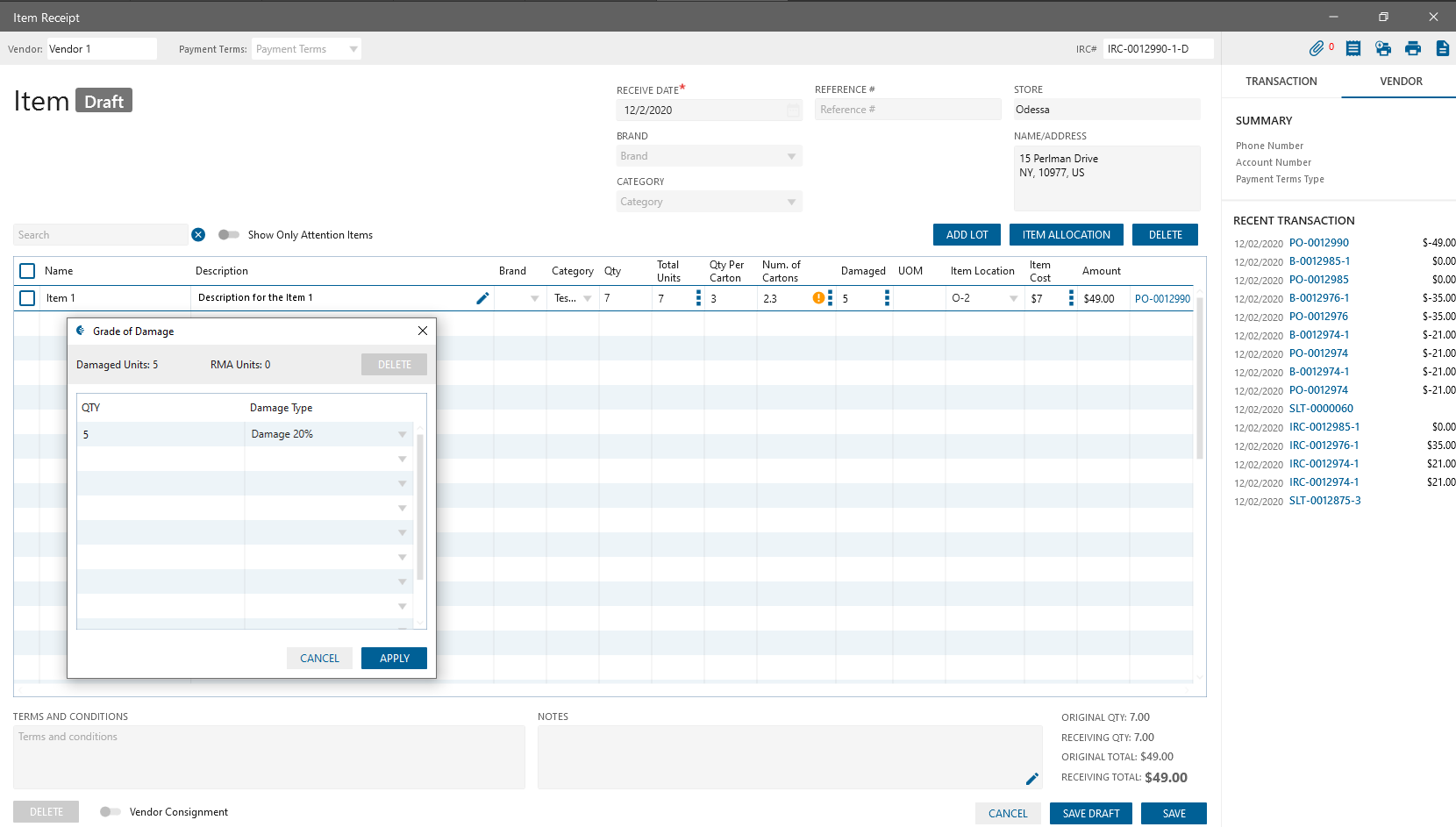Click CANCEL in the Grade of Damage dialog
The image size is (1456, 827).
coord(319,659)
